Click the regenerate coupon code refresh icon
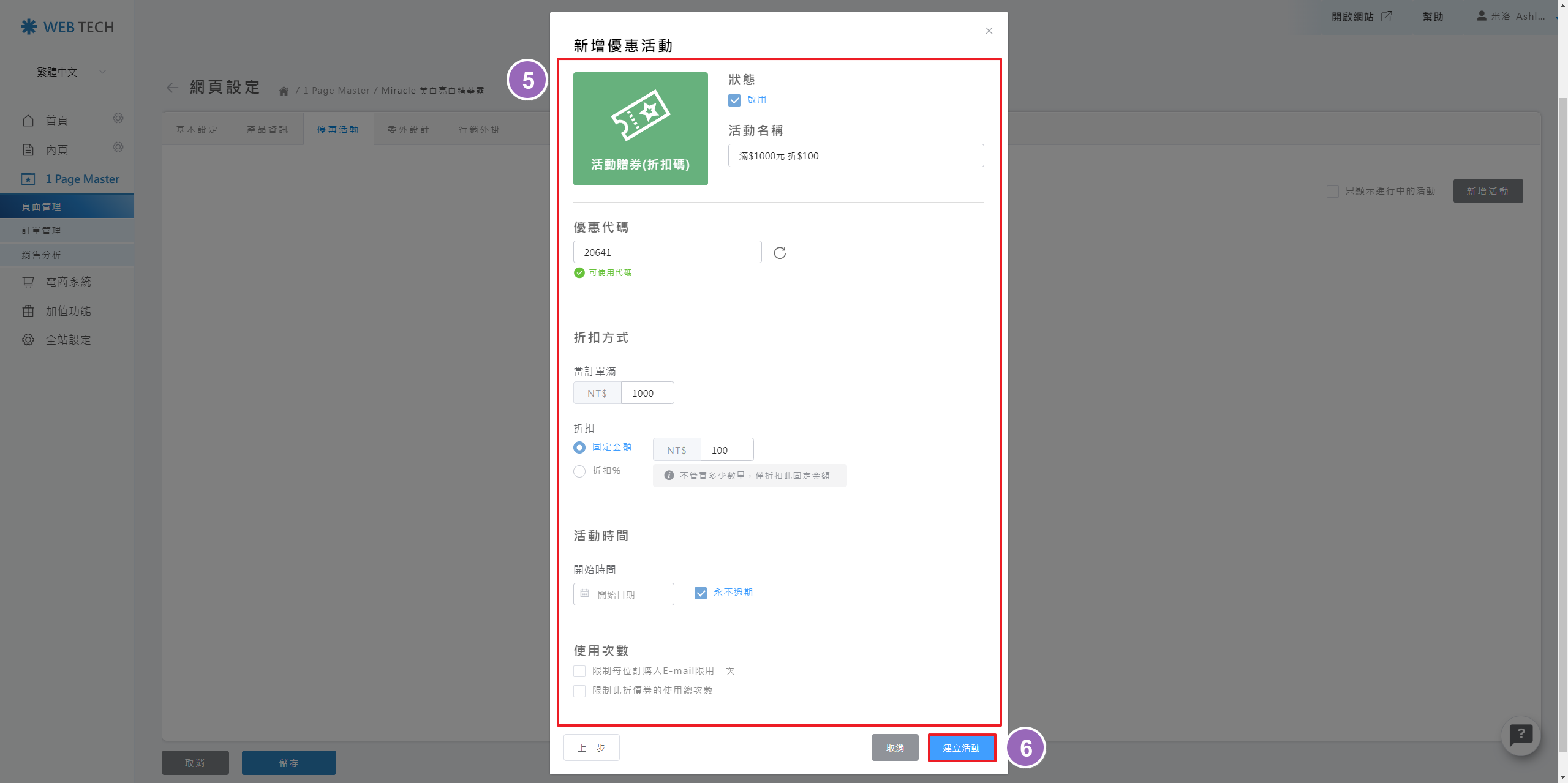Viewport: 1568px width, 783px height. [779, 253]
